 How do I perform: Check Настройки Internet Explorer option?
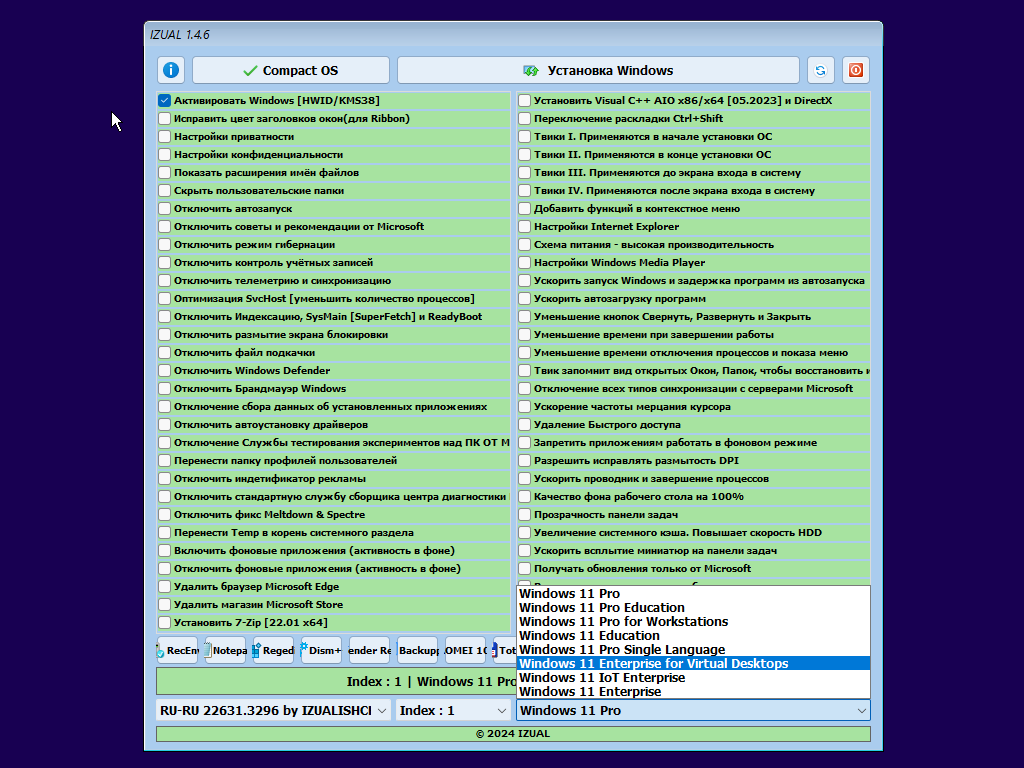tap(524, 227)
